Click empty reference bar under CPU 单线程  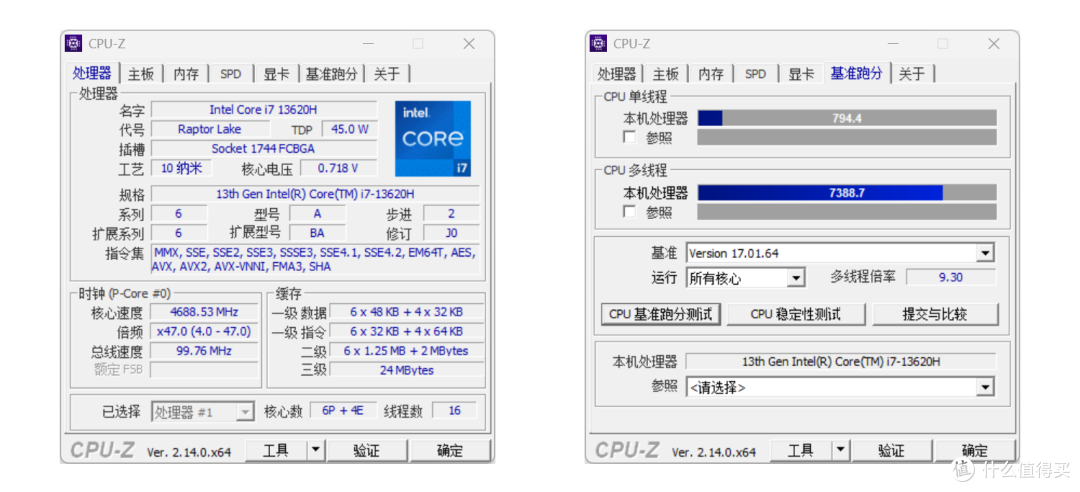pos(847,137)
